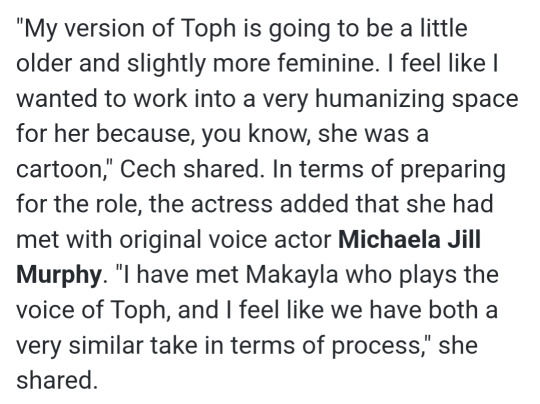Click the bold word Murphy
The height and width of the screenshot is (404, 540).
tap(59, 276)
